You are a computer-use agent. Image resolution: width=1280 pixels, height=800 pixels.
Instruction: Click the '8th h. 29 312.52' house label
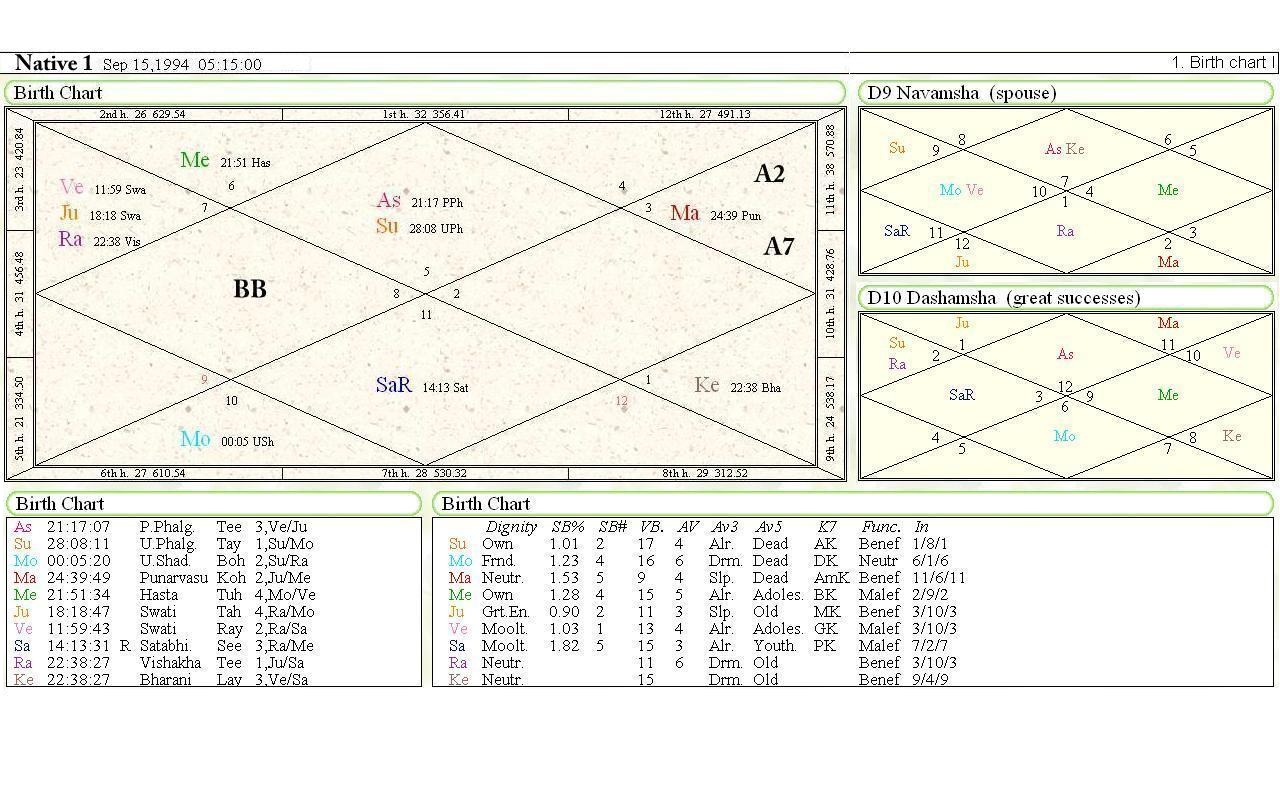pyautogui.click(x=706, y=473)
